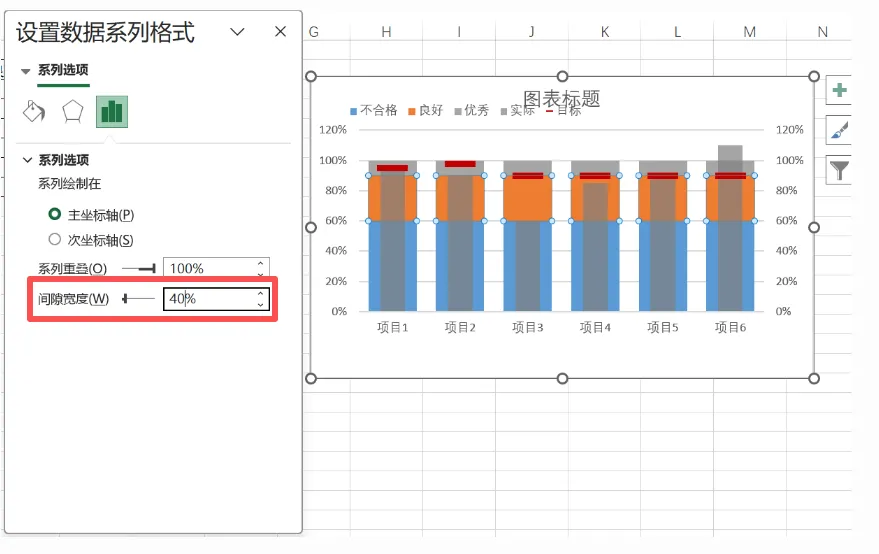Close the 设置数据系列格式 pane
This screenshot has width=879, height=554.
[x=280, y=31]
